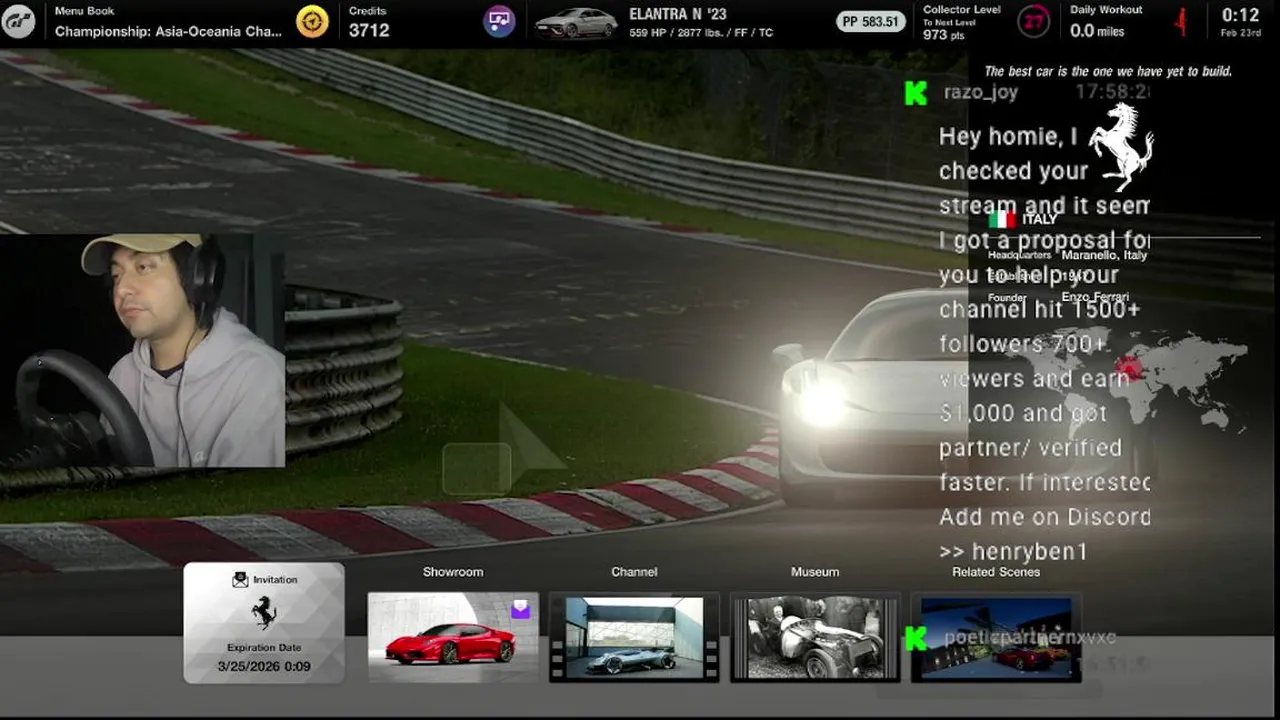Open the Menu Book Asia-Oceania championship entry
The height and width of the screenshot is (720, 1280).
(168, 21)
